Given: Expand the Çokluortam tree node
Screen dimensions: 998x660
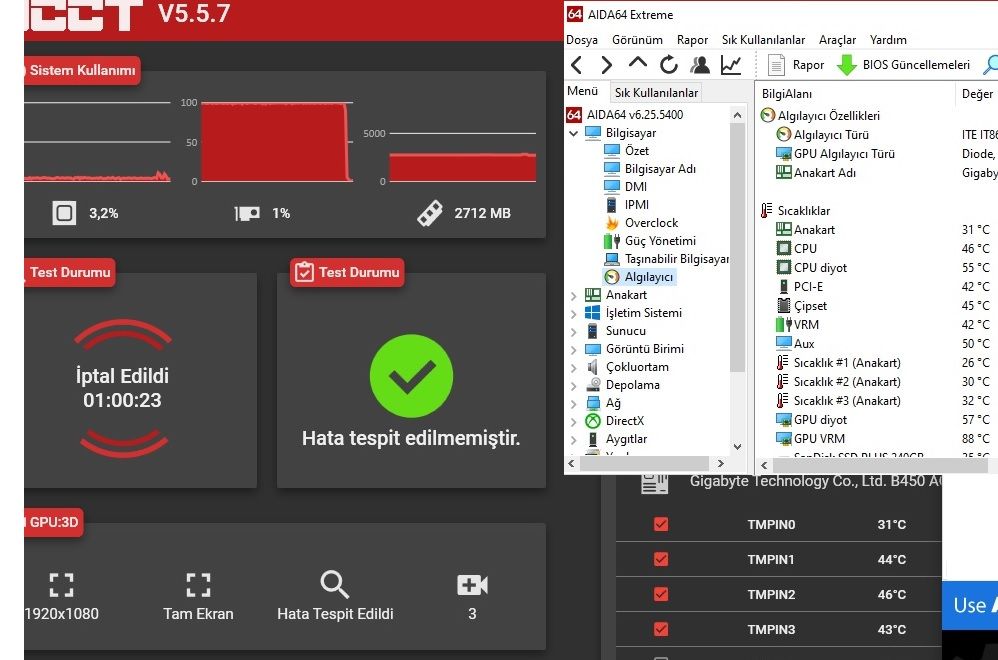Looking at the screenshot, I should tap(573, 367).
